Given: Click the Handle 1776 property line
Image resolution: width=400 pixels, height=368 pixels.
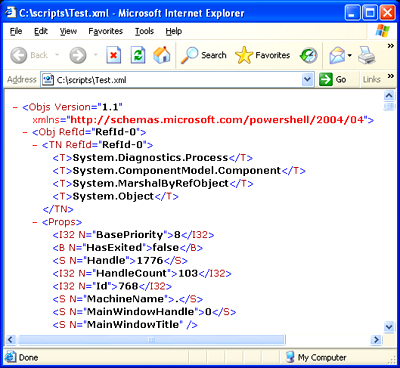Looking at the screenshot, I should 120,261.
